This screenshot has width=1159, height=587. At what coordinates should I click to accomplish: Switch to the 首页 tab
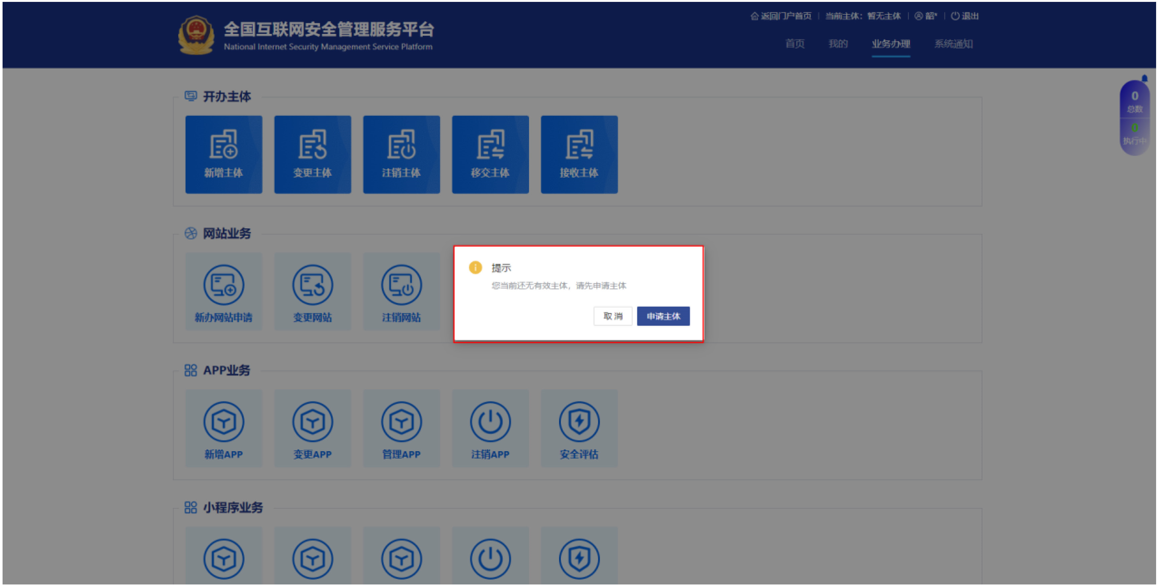point(795,44)
